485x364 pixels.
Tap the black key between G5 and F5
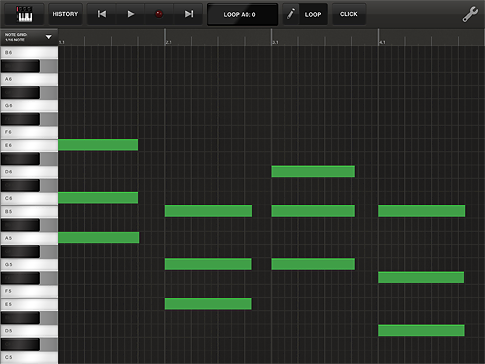coord(20,278)
